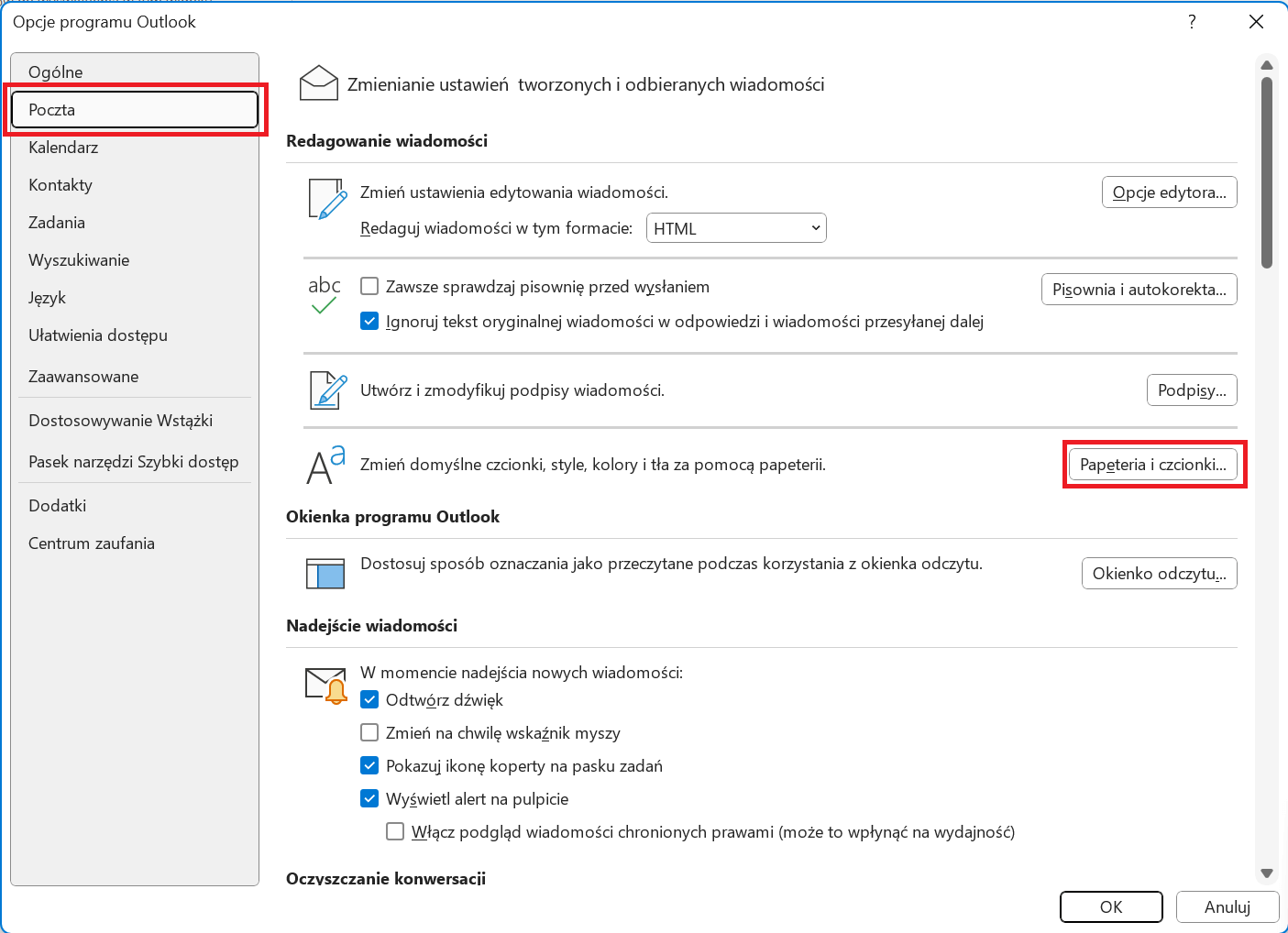Click the question mark help icon
The height and width of the screenshot is (933, 1288).
pos(1192,22)
